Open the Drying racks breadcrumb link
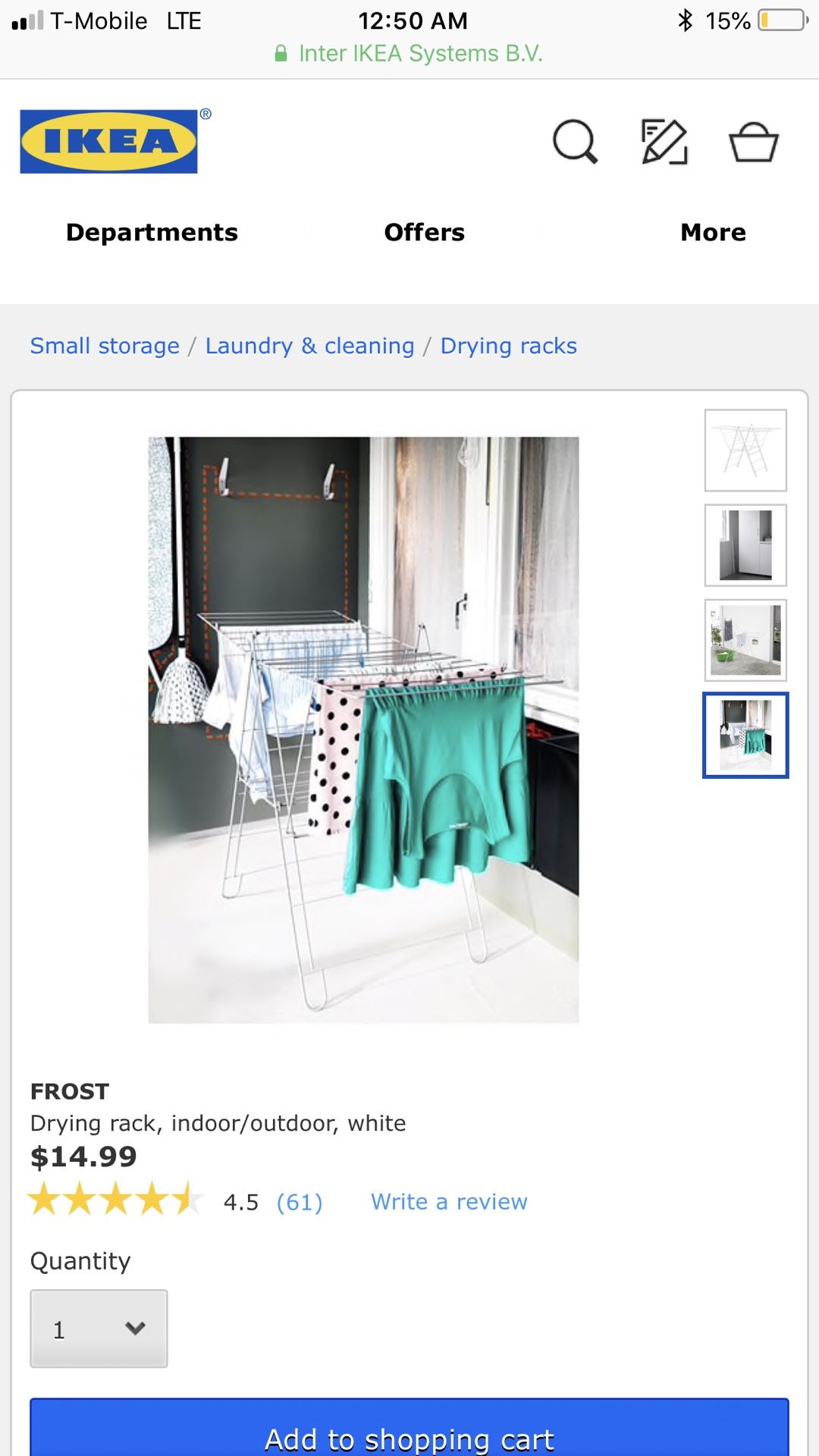Viewport: 819px width, 1456px height. (x=509, y=346)
